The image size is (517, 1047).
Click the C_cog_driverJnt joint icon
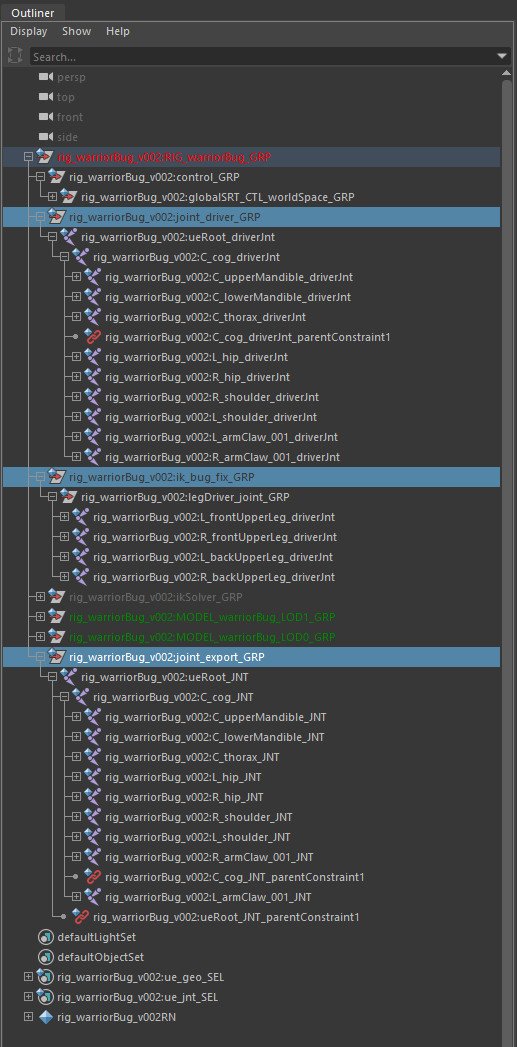tap(80, 257)
